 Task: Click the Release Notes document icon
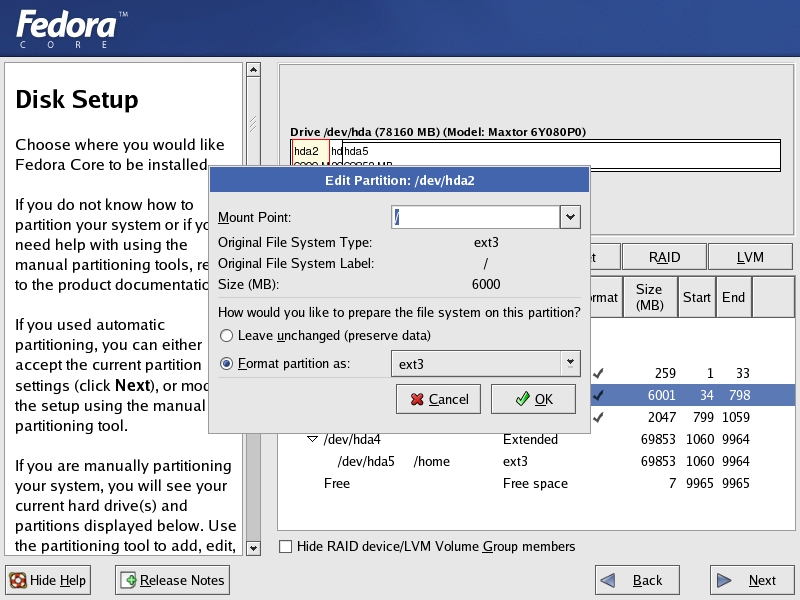click(128, 580)
